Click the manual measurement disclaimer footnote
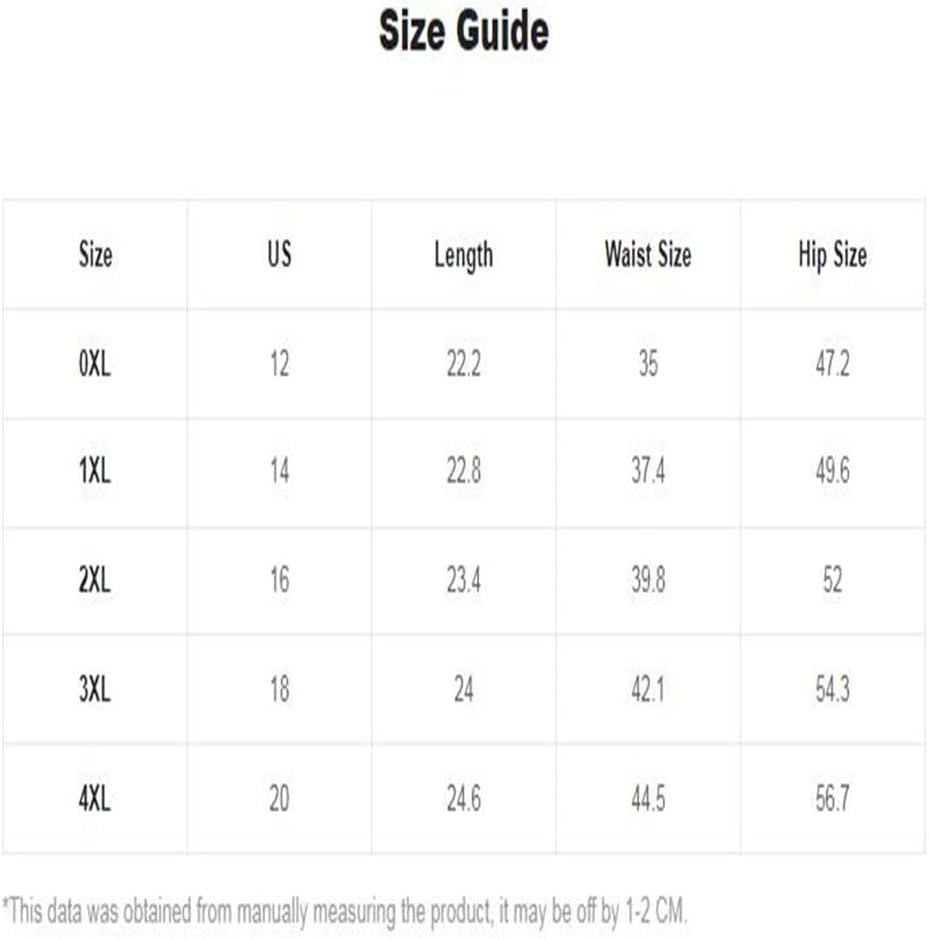929x939 pixels. [344, 912]
